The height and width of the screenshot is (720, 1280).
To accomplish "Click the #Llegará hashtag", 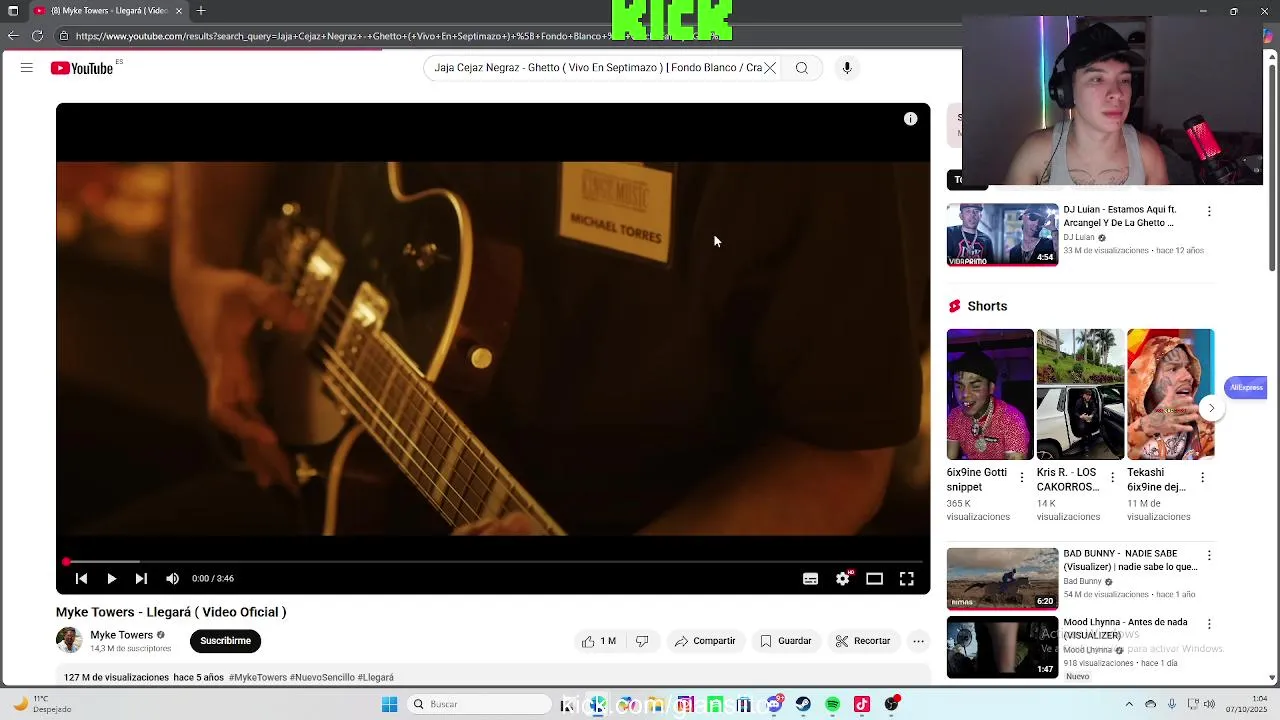I will [375, 677].
